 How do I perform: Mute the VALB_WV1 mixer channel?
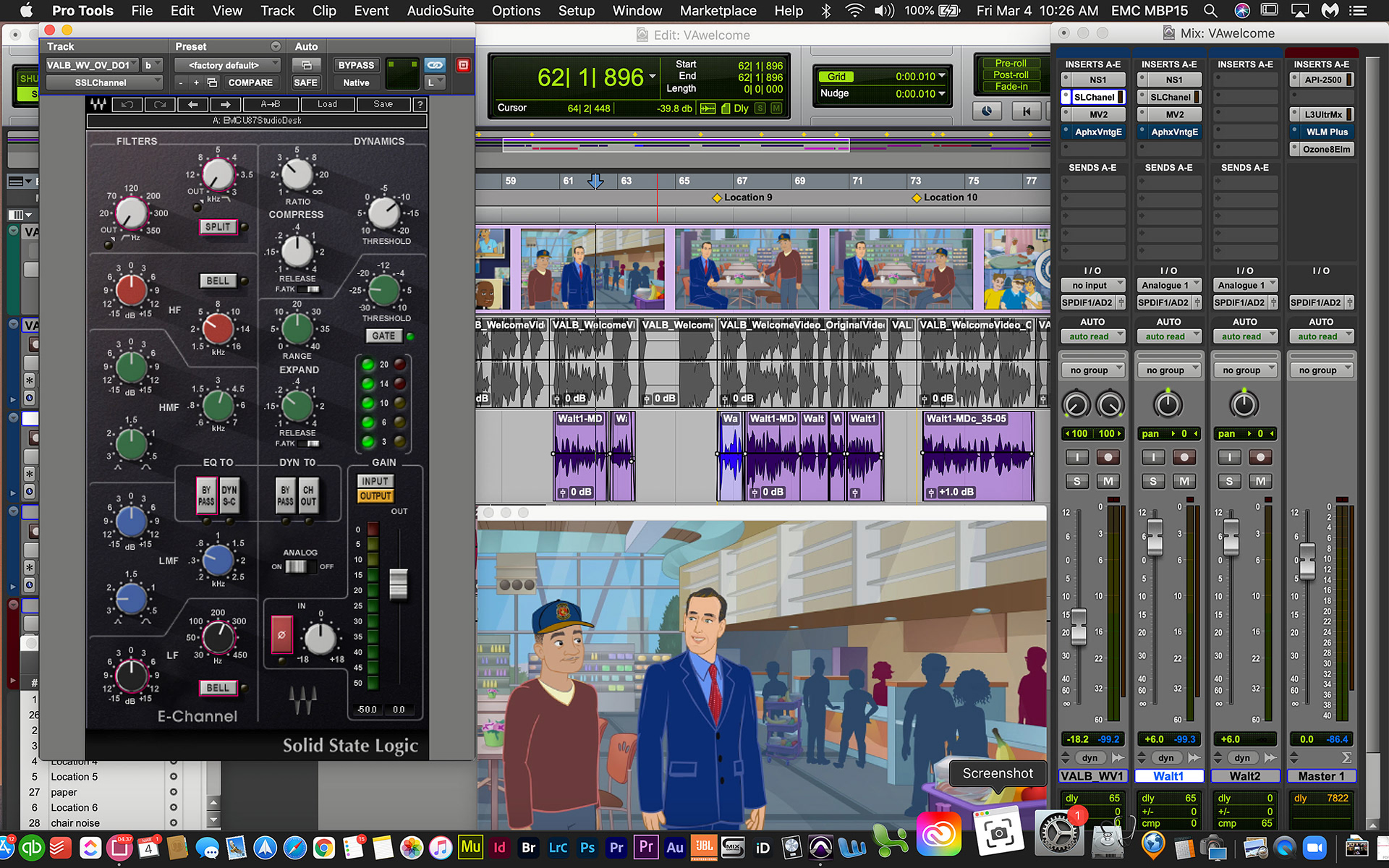[1108, 481]
